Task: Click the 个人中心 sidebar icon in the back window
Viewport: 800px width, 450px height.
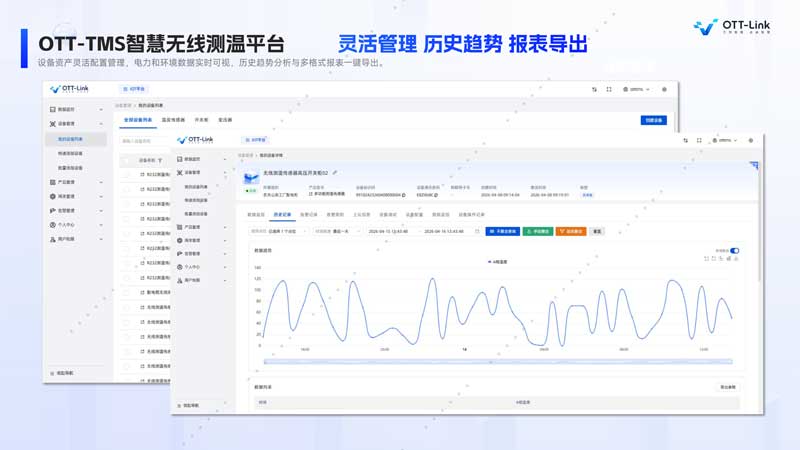Action: pyautogui.click(x=53, y=225)
